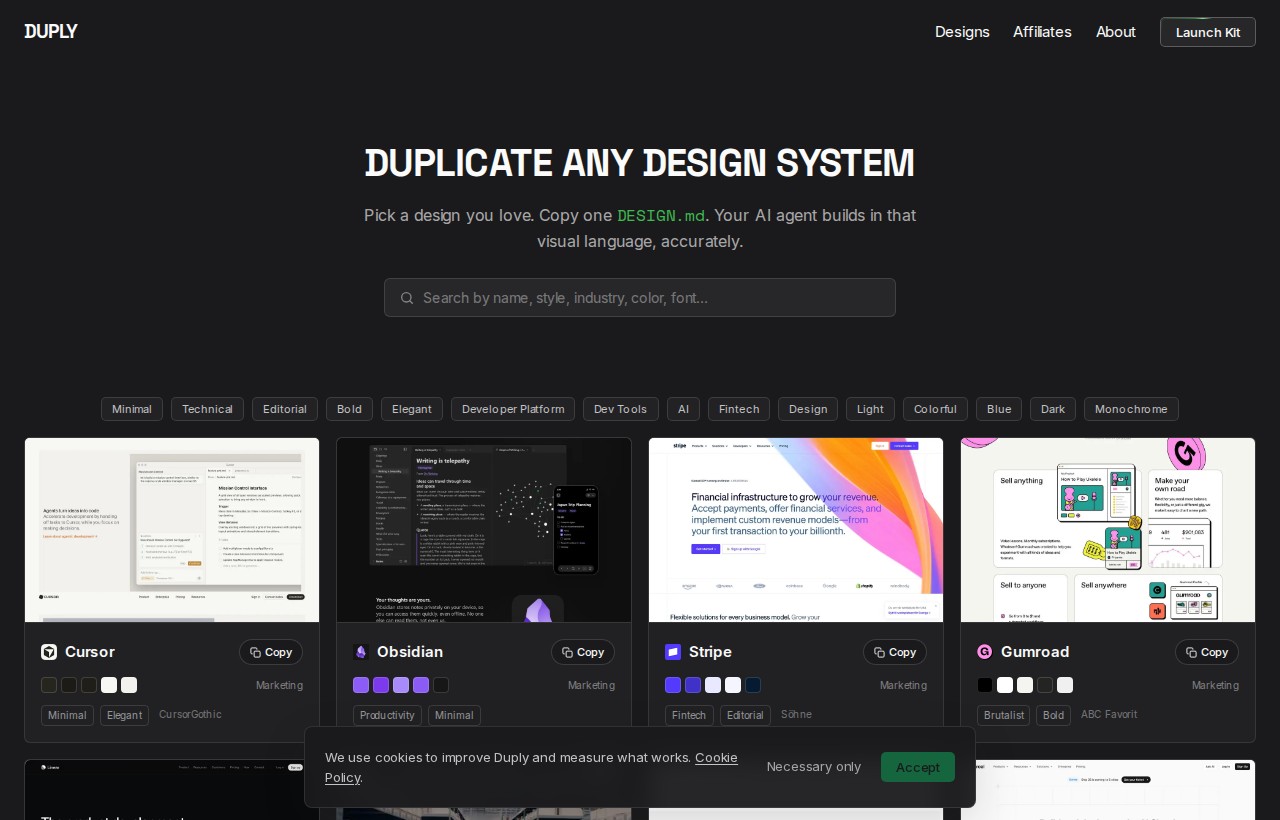Select the Light filter chip
Image resolution: width=1280 pixels, height=820 pixels.
coord(870,409)
